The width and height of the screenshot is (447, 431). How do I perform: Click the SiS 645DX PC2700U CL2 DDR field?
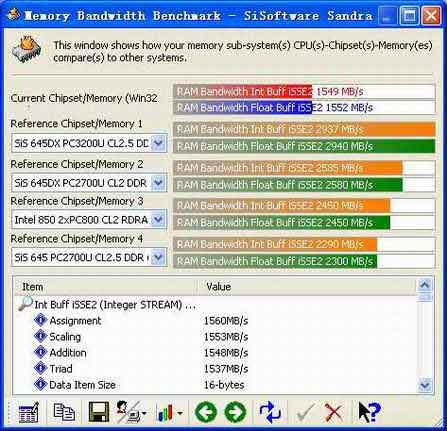(x=89, y=183)
